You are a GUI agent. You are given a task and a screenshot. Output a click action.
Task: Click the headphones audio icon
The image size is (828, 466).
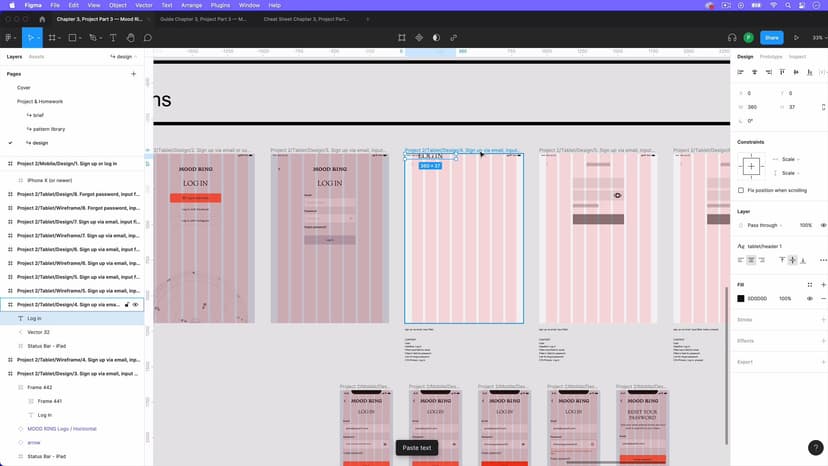732,38
